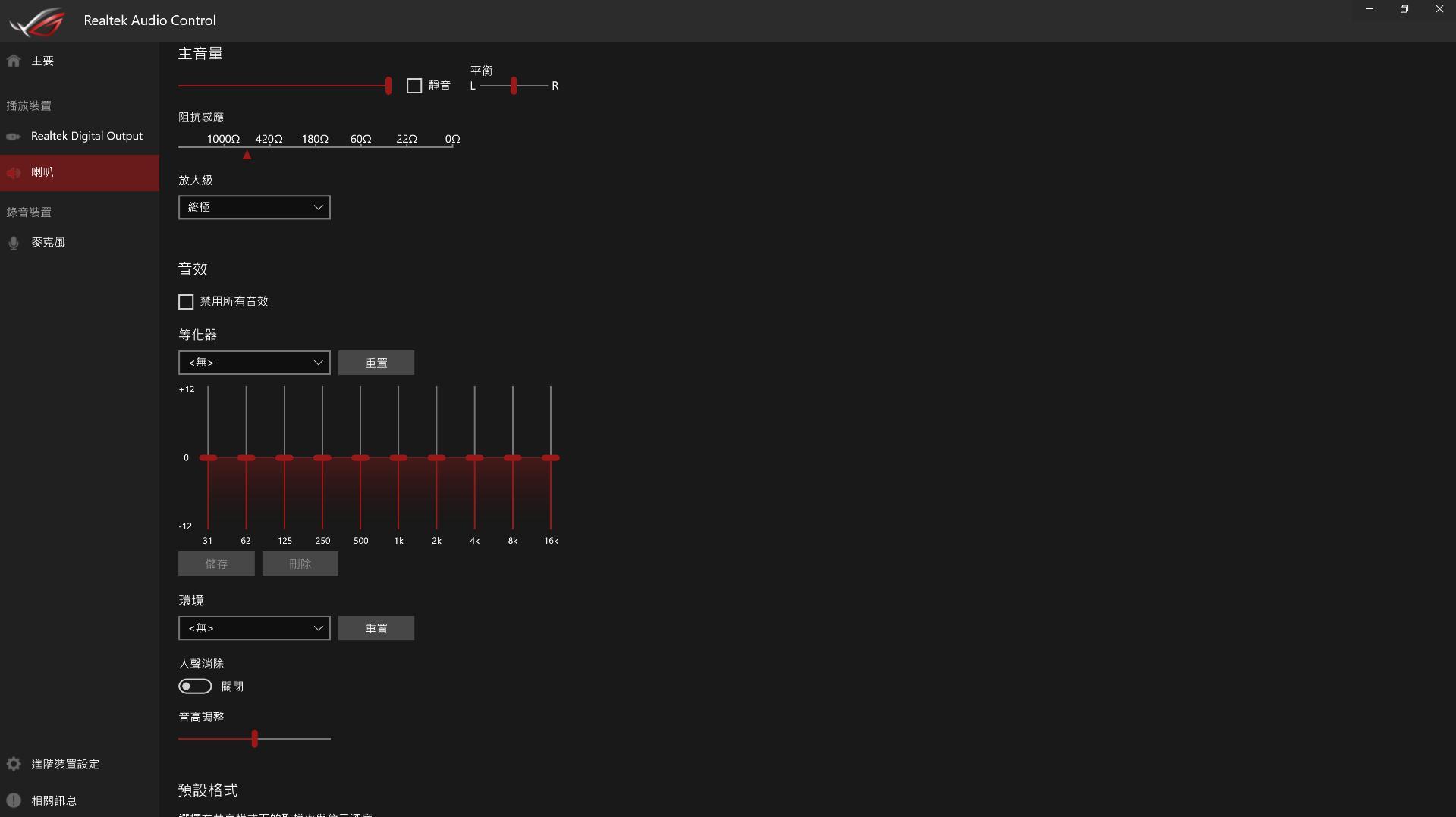Click the ROG logo icon
The width and height of the screenshot is (1456, 817).
(36, 21)
